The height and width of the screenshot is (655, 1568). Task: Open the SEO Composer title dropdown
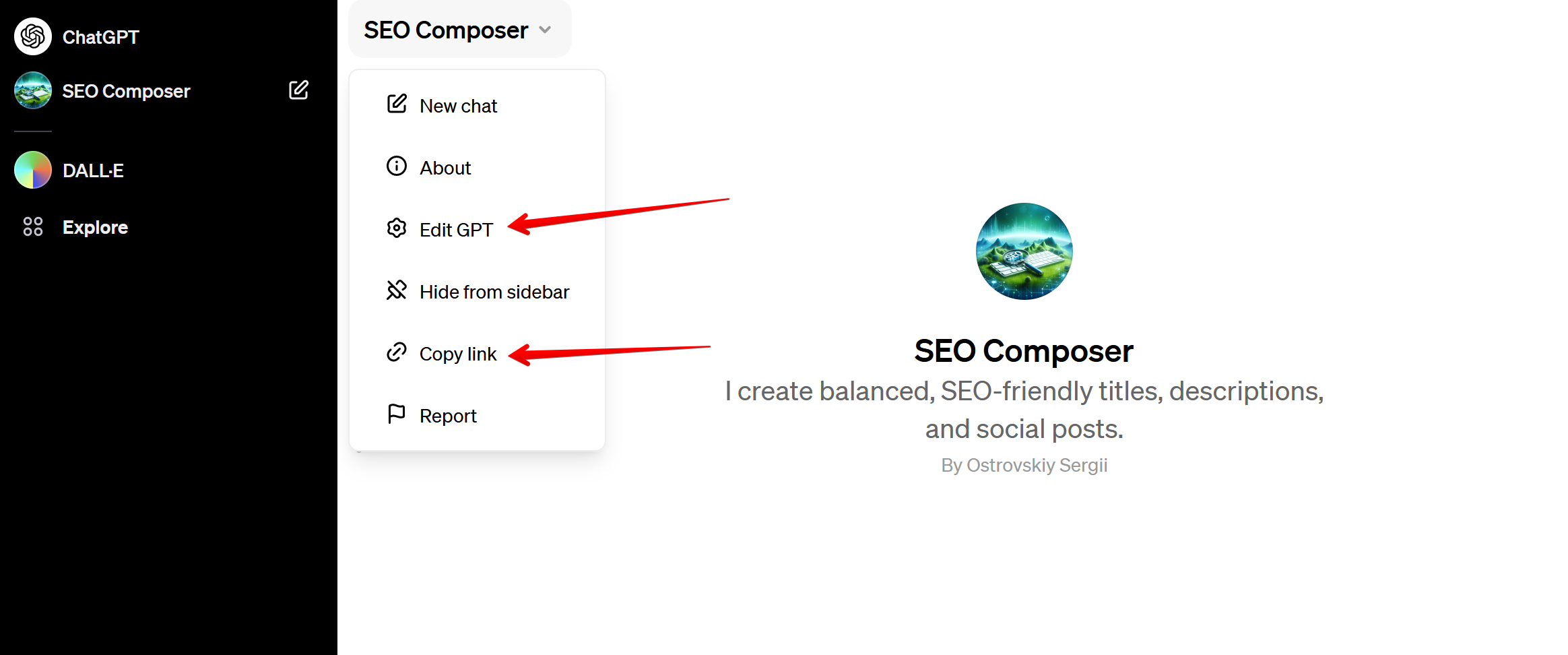[460, 30]
